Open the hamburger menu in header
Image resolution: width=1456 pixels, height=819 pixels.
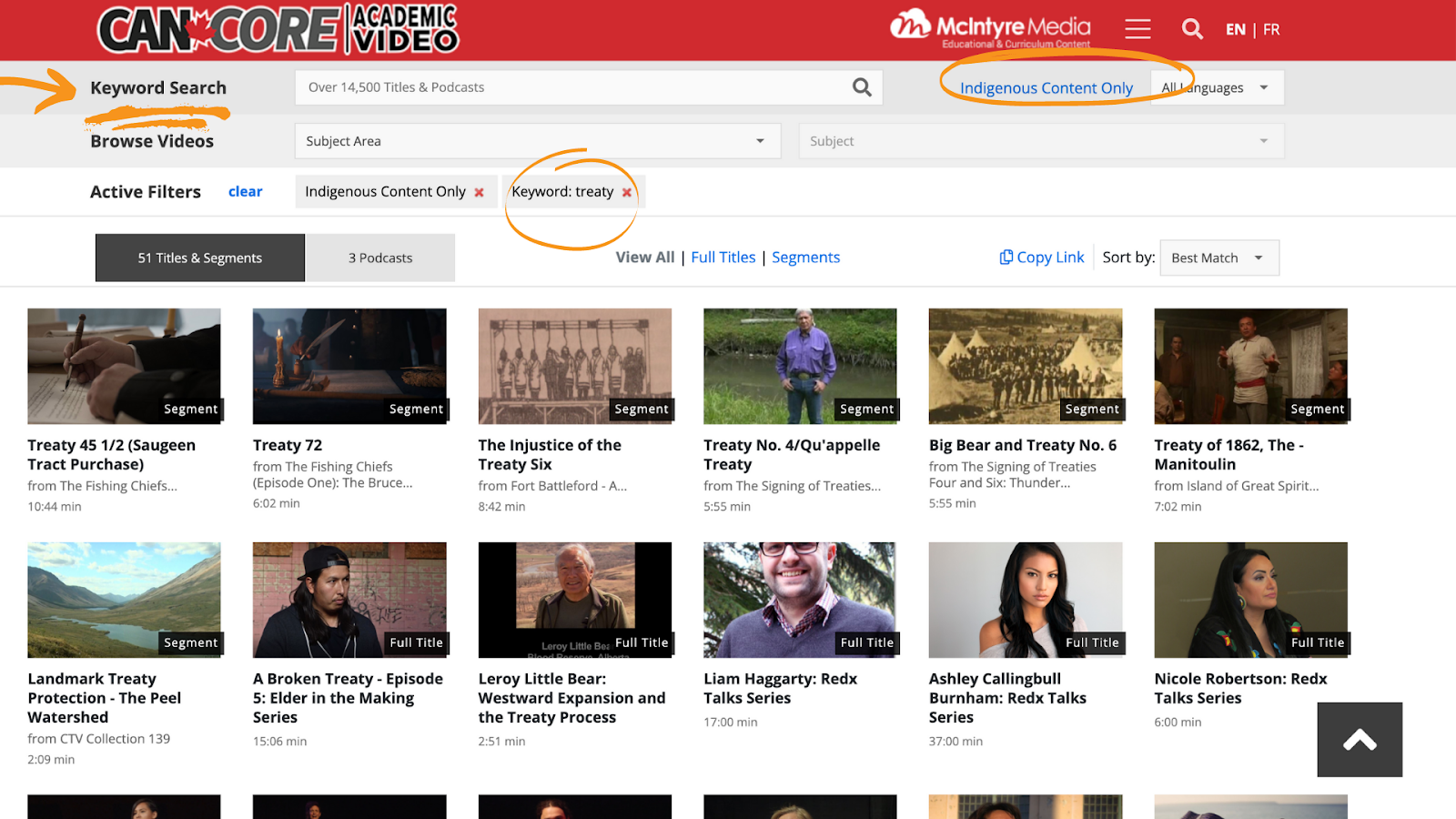(x=1137, y=30)
